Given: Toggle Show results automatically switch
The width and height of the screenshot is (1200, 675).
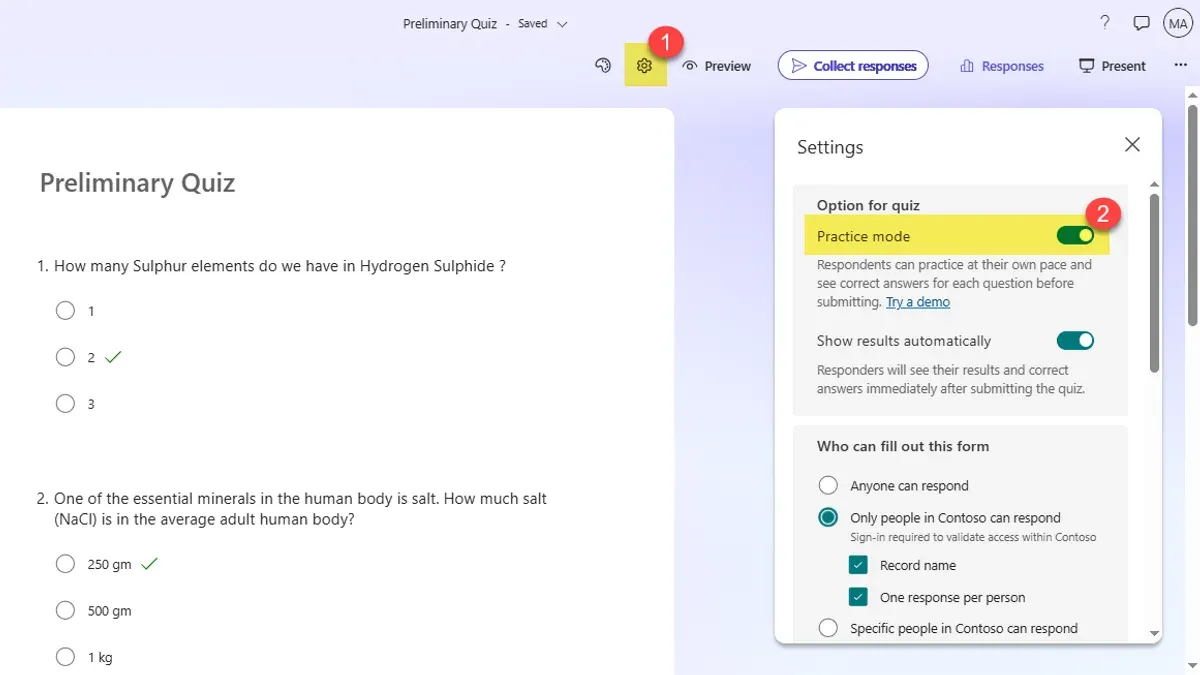Looking at the screenshot, I should click(x=1075, y=341).
